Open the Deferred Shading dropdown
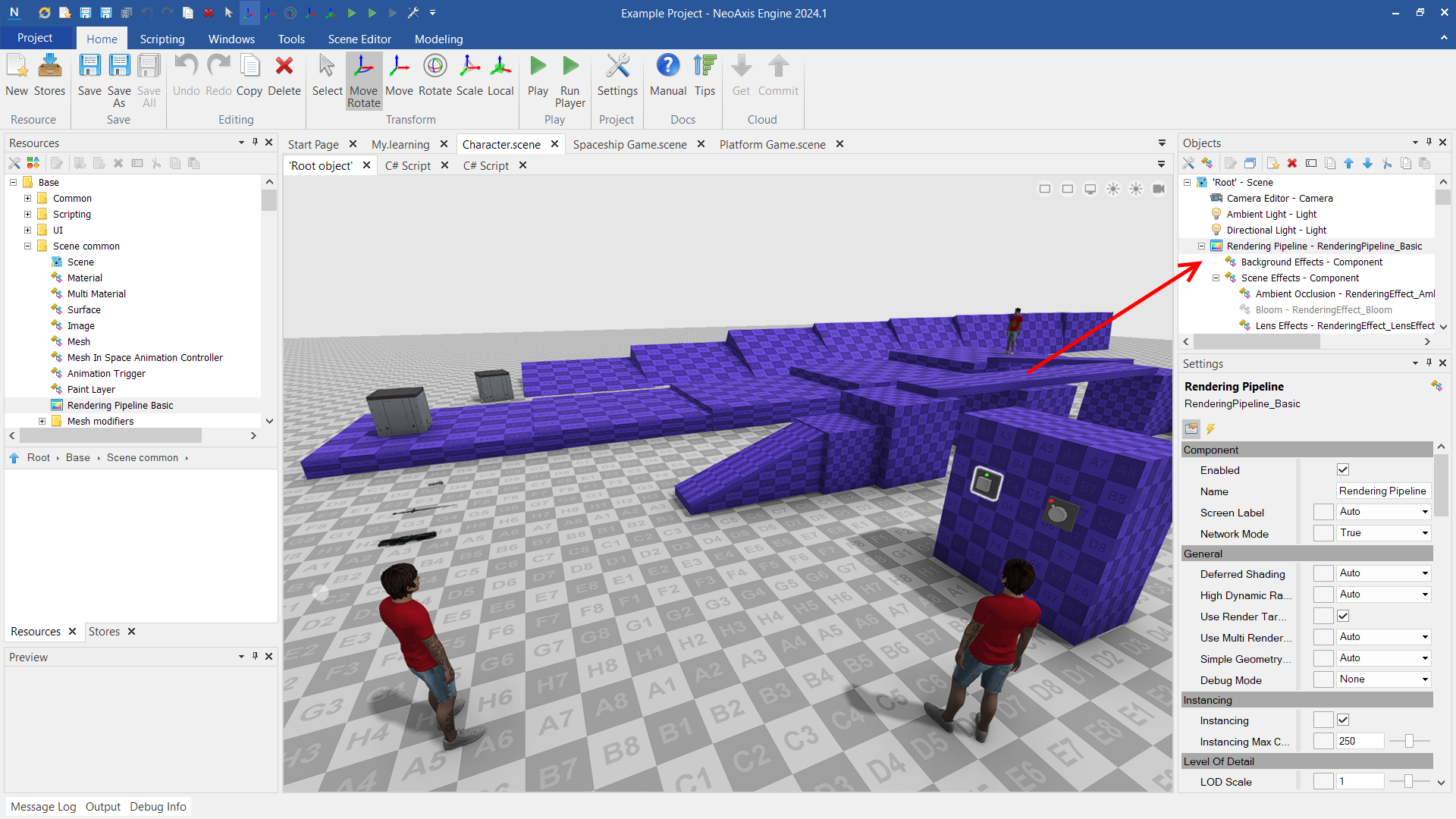 pos(1383,574)
